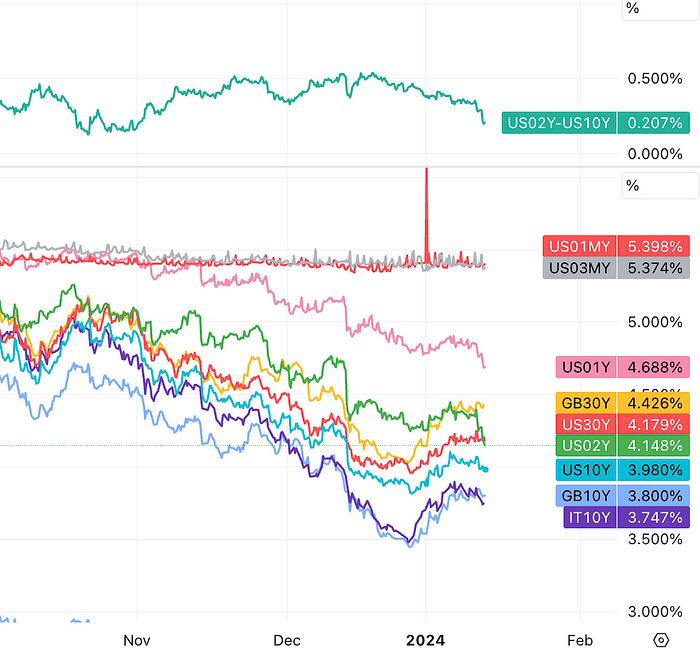Viewport: 700px width, 650px height.
Task: Open the lower pane percent scale menu
Action: [x=632, y=185]
